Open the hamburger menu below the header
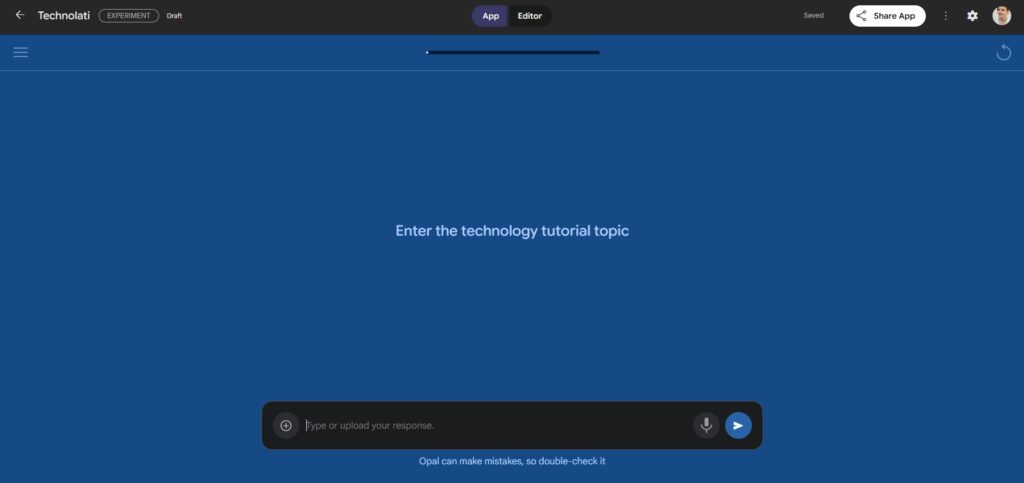This screenshot has height=483, width=1024. pos(20,52)
